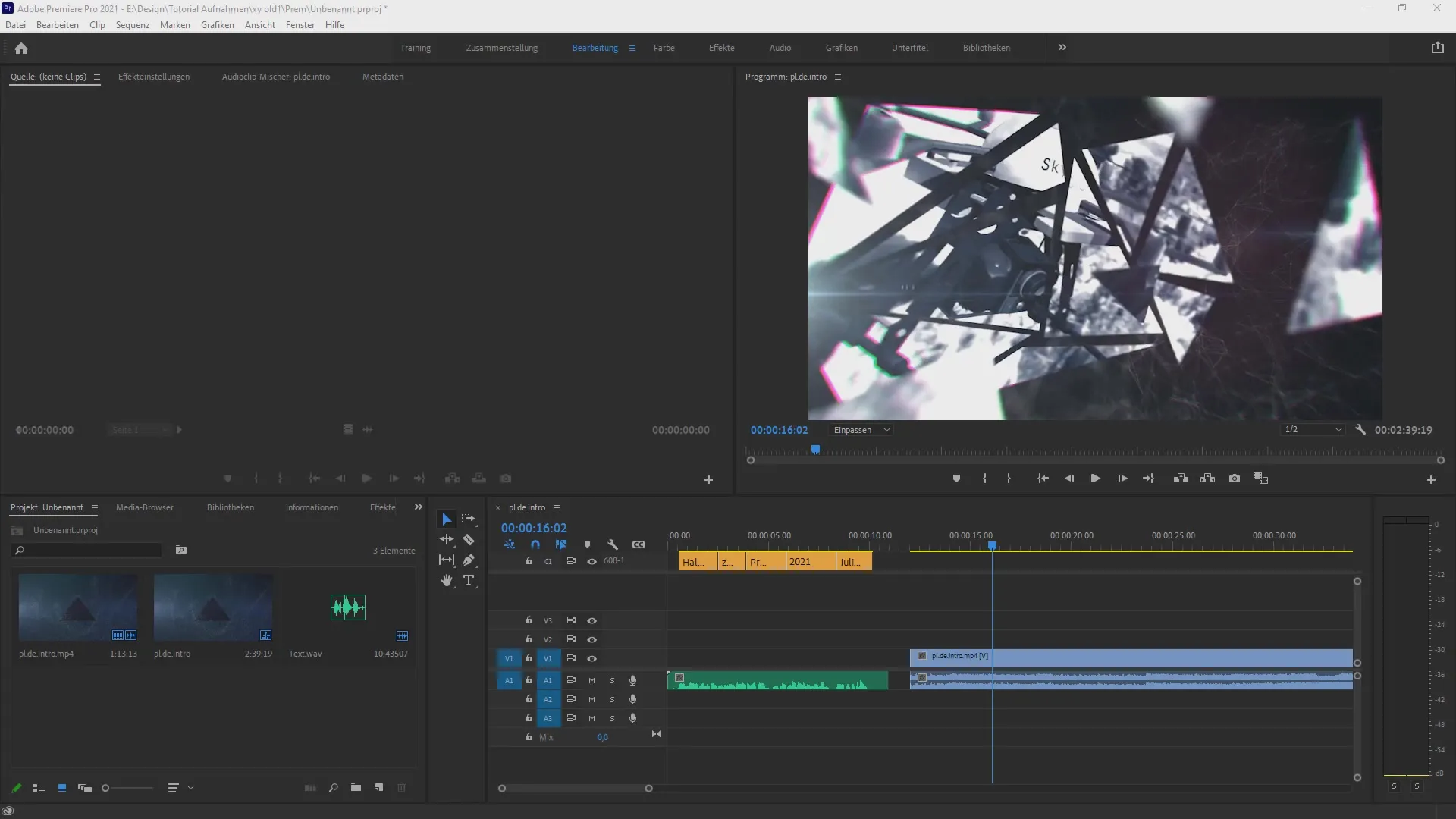Open the pl.de.intro timeline panel menu

[x=556, y=508]
